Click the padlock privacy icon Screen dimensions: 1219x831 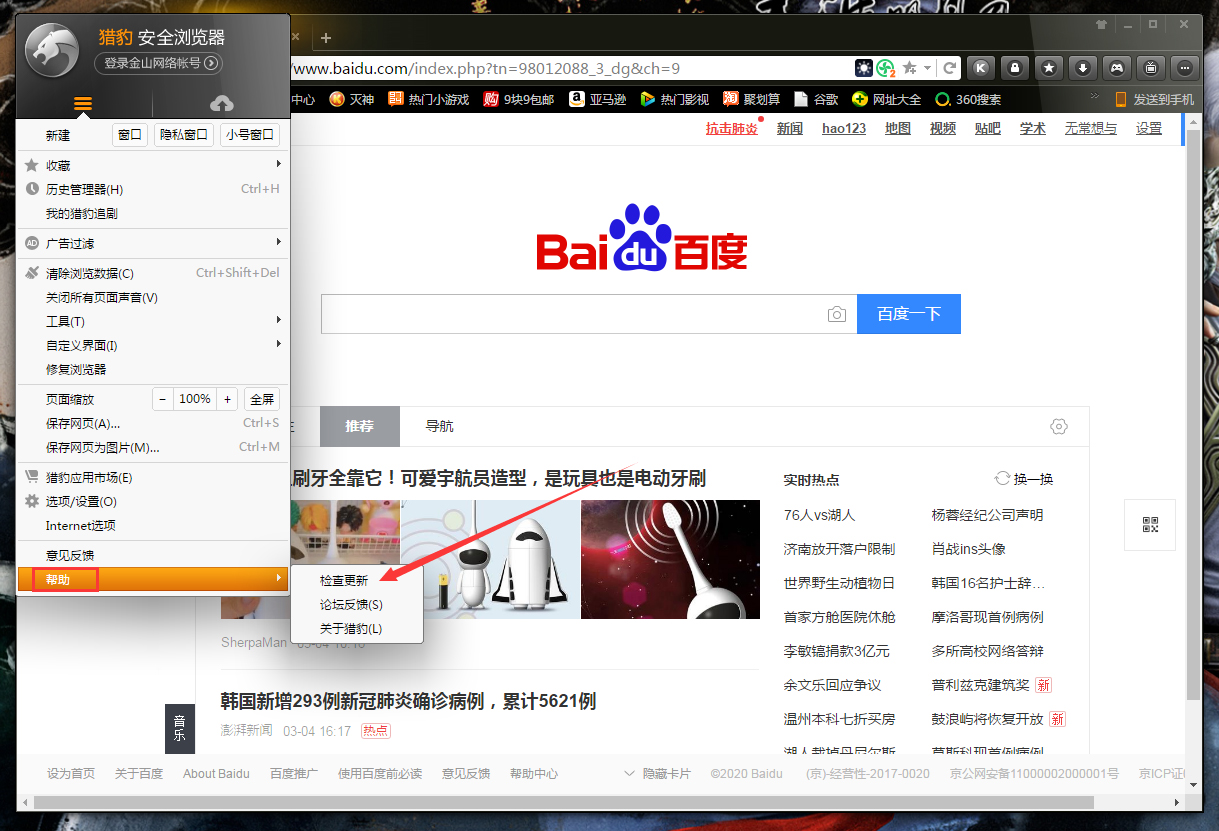point(1015,68)
